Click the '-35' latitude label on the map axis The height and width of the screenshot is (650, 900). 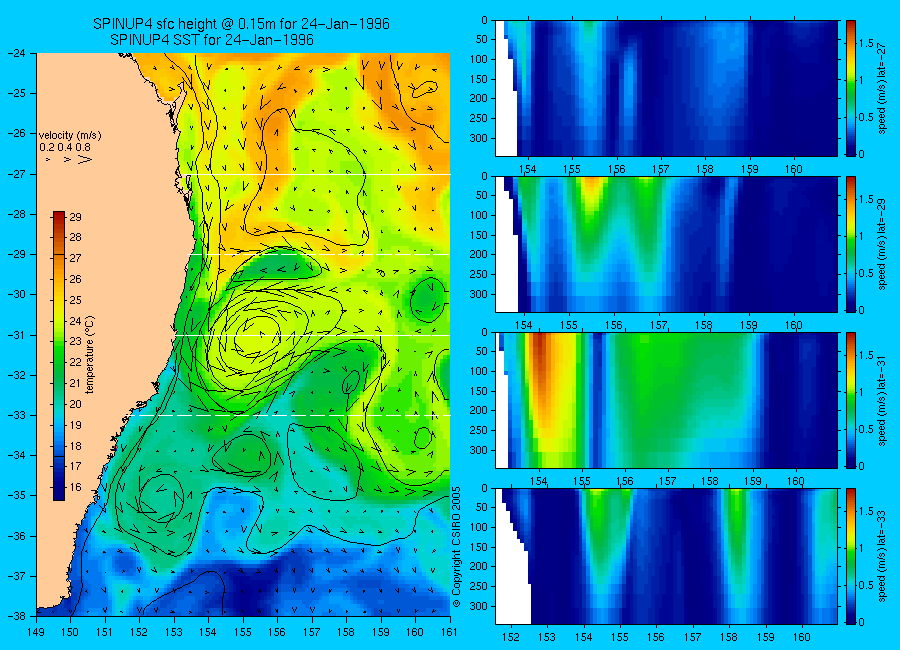[x=16, y=495]
